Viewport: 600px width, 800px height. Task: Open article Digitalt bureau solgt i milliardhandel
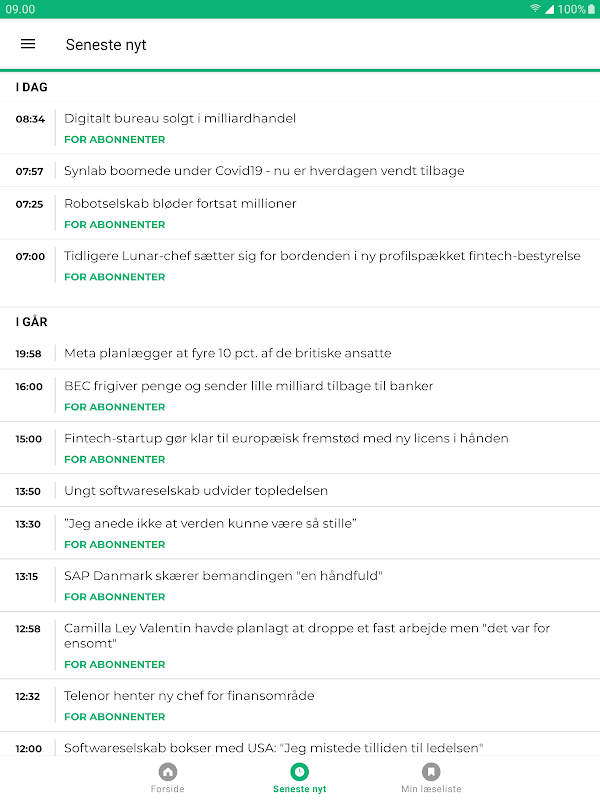[300, 128]
